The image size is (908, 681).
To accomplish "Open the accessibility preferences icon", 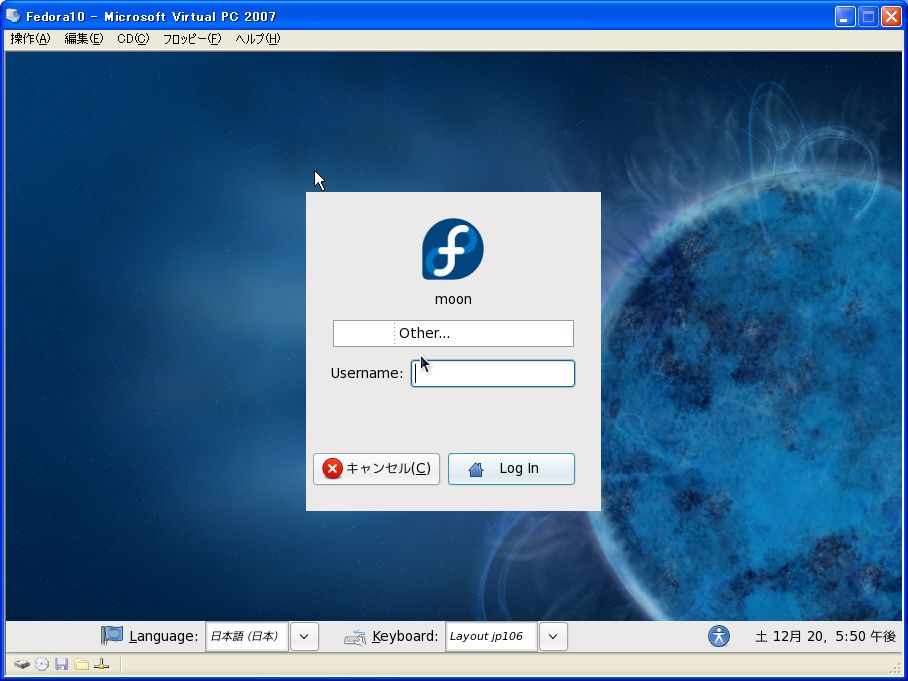I will click(719, 636).
